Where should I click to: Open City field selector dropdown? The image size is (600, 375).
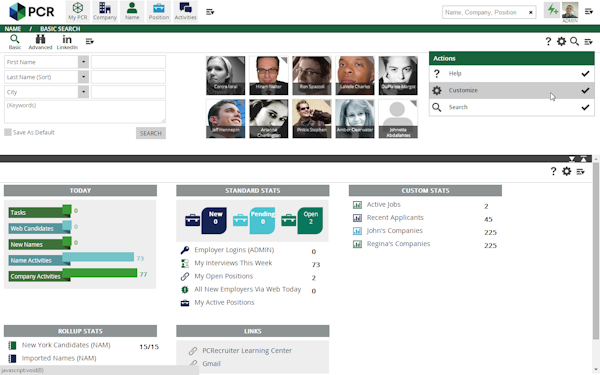83,92
